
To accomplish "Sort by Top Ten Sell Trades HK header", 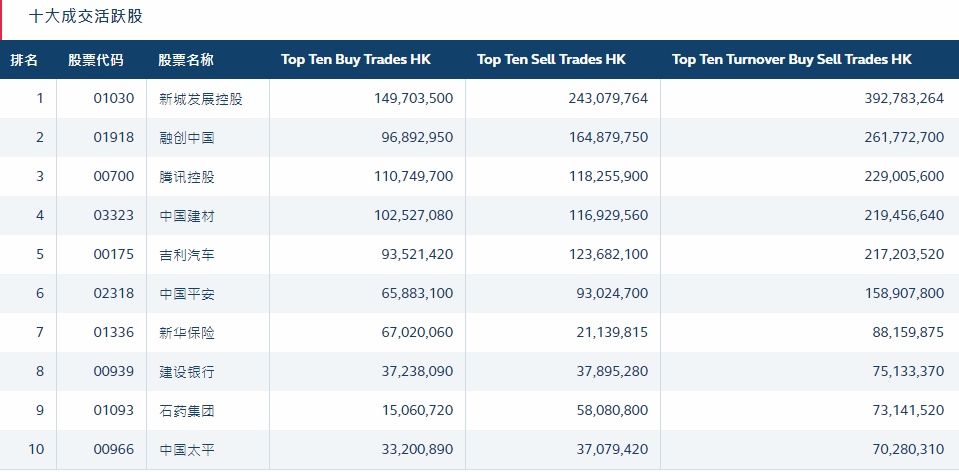I will 551,60.
